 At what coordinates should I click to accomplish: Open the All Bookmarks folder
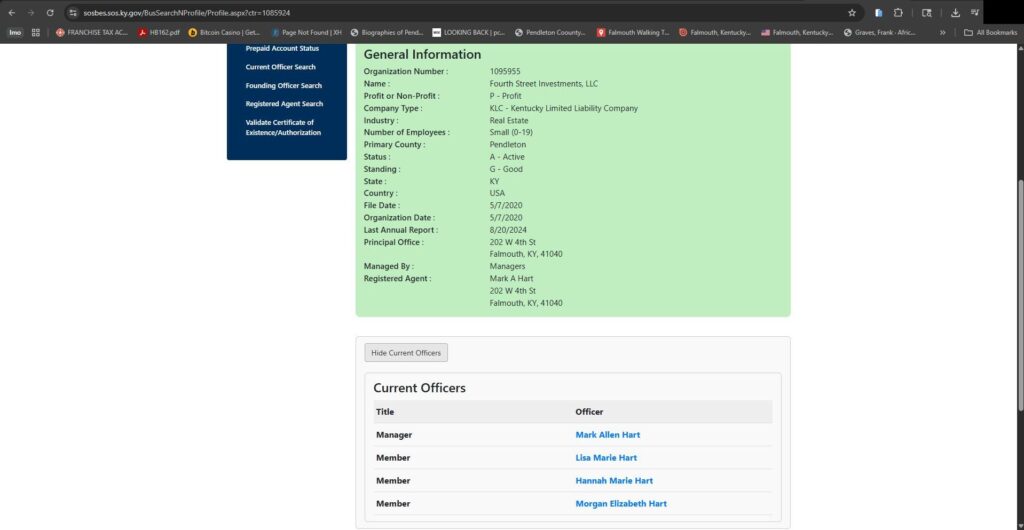coord(990,32)
